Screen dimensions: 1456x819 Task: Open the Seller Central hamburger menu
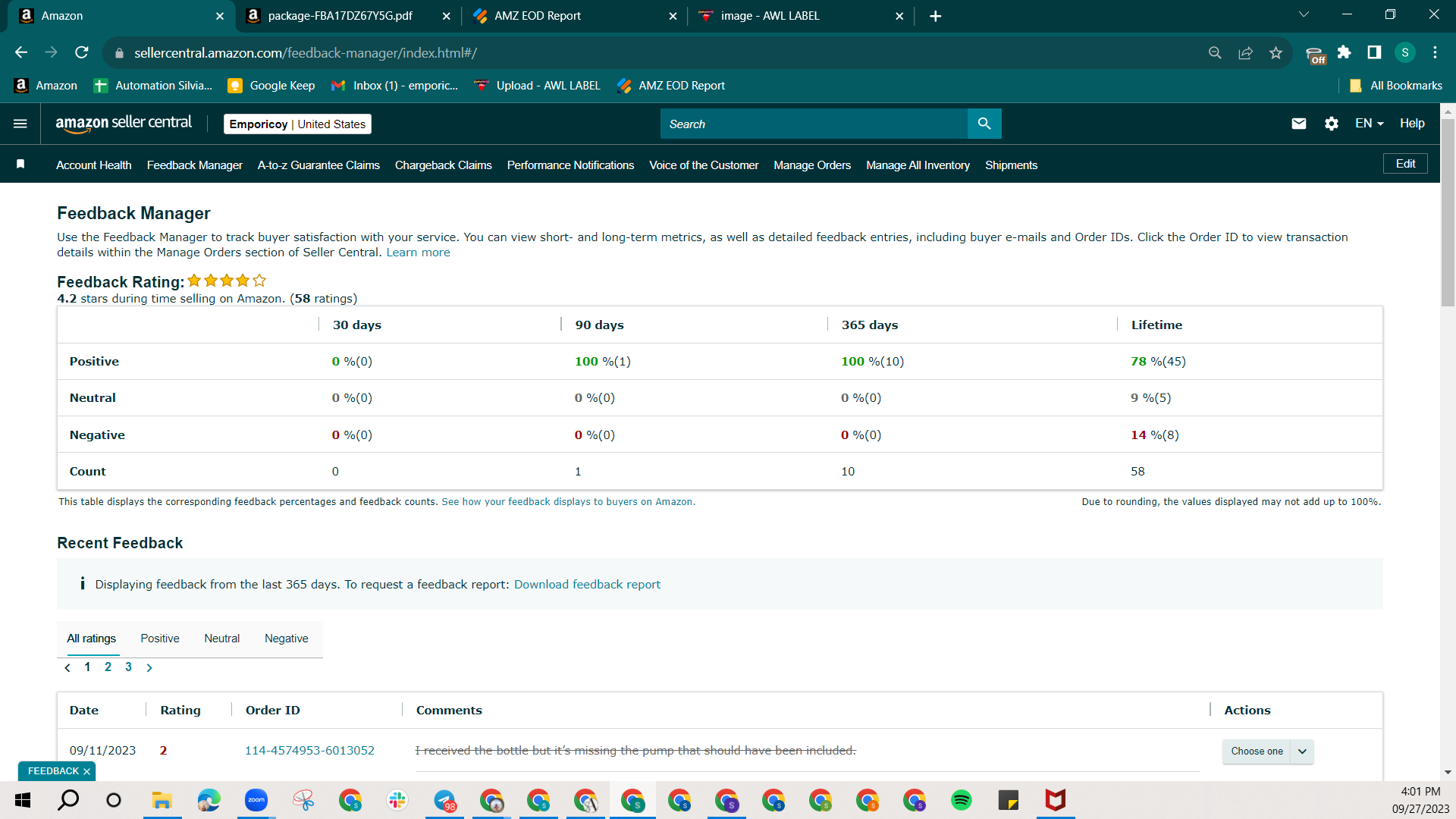(20, 124)
